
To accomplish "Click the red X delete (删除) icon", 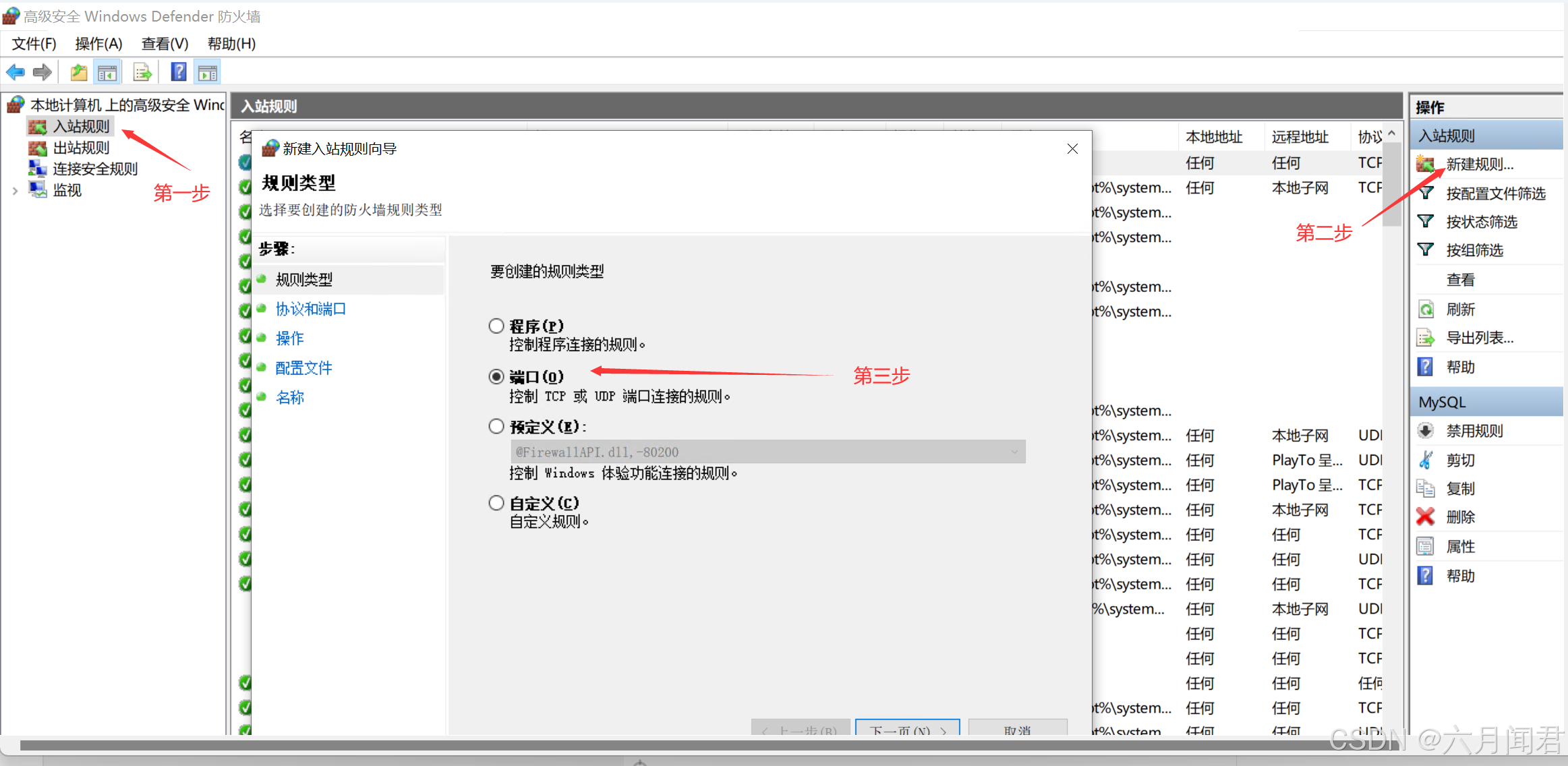I will [x=1425, y=517].
